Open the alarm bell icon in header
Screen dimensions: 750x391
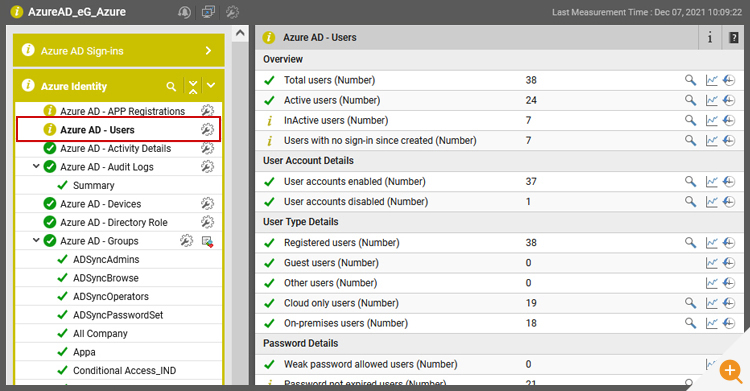pyautogui.click(x=184, y=12)
